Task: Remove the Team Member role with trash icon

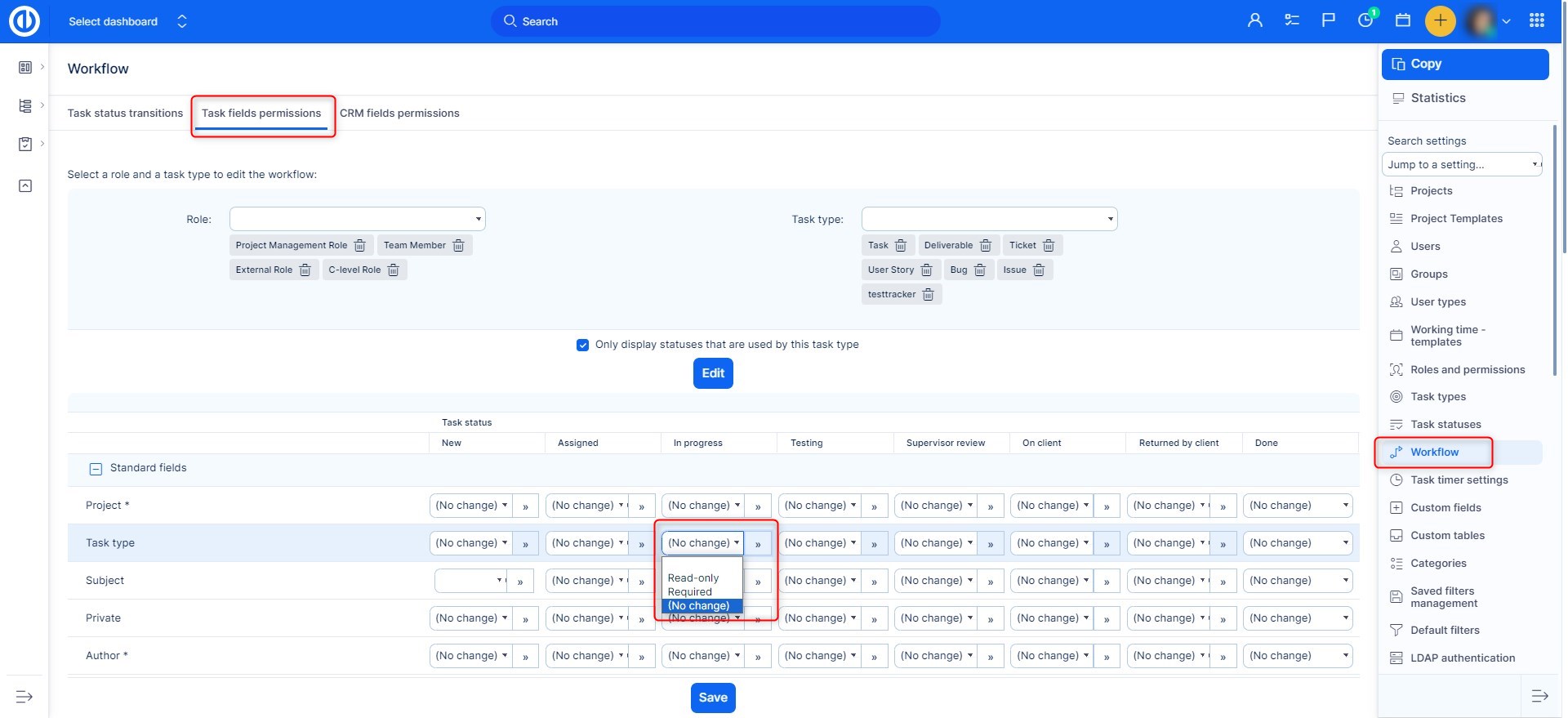Action: pyautogui.click(x=458, y=246)
